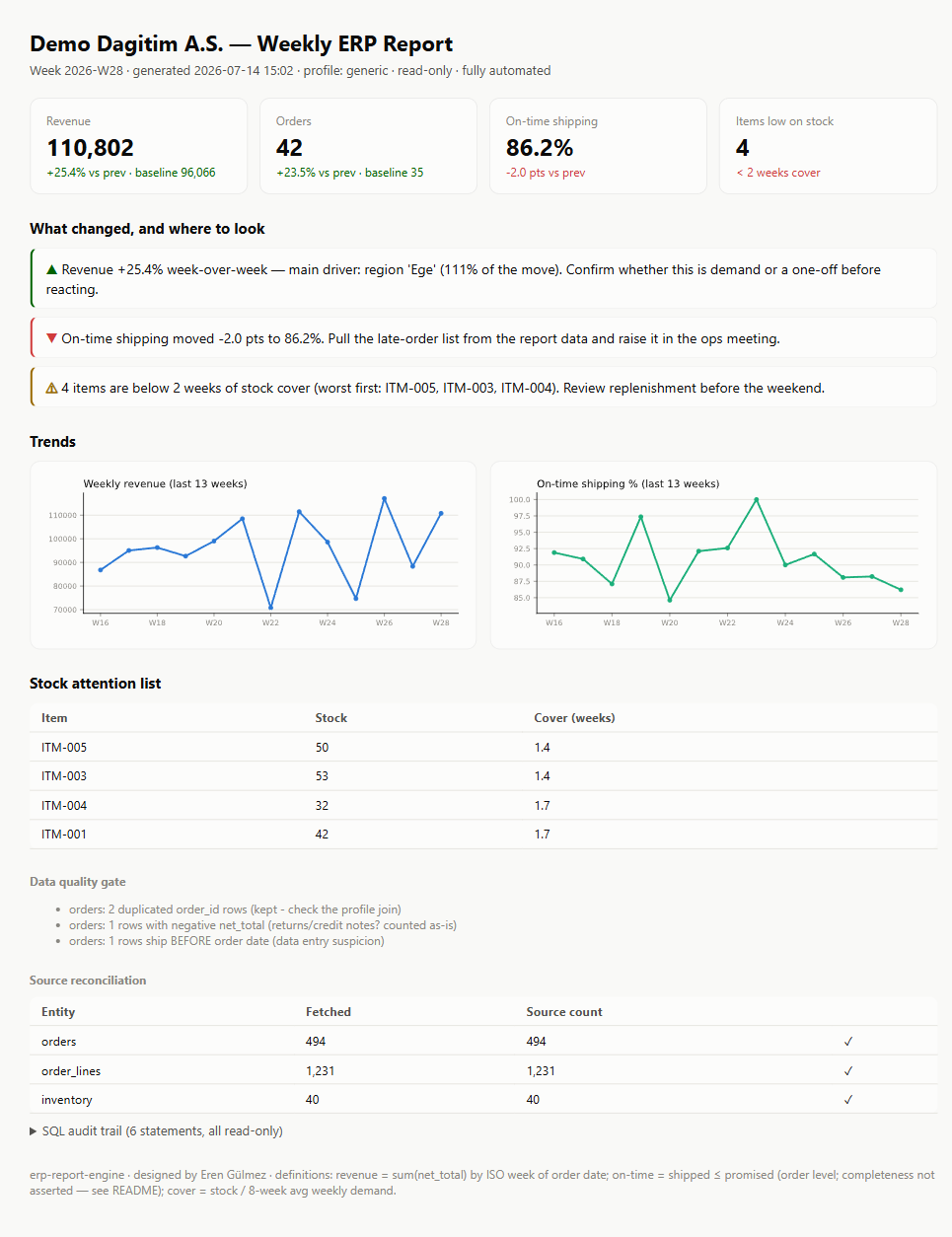The height and width of the screenshot is (1237, 952).
Task: Click the 'Demo Dagitim A.S. — Weekly ERP Report' title
Action: pyautogui.click(x=241, y=43)
